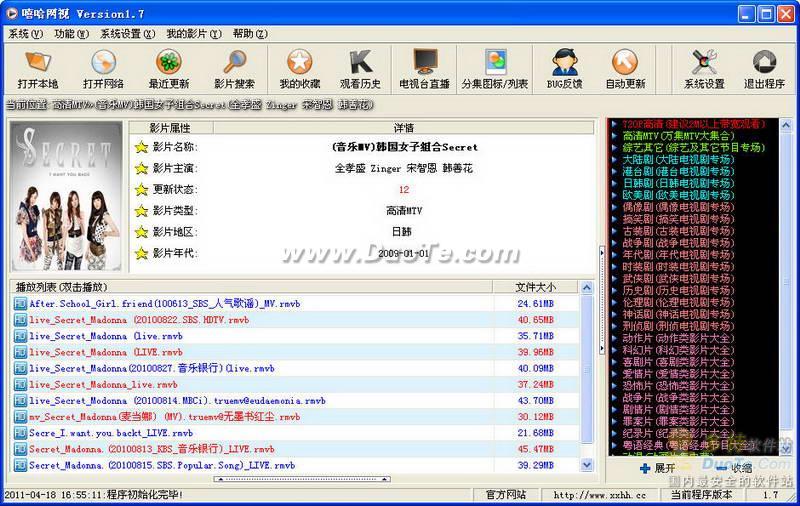Viewport: 800px width, 506px height.
Task: Expand the 欧美剧 category arrow
Action: point(615,195)
